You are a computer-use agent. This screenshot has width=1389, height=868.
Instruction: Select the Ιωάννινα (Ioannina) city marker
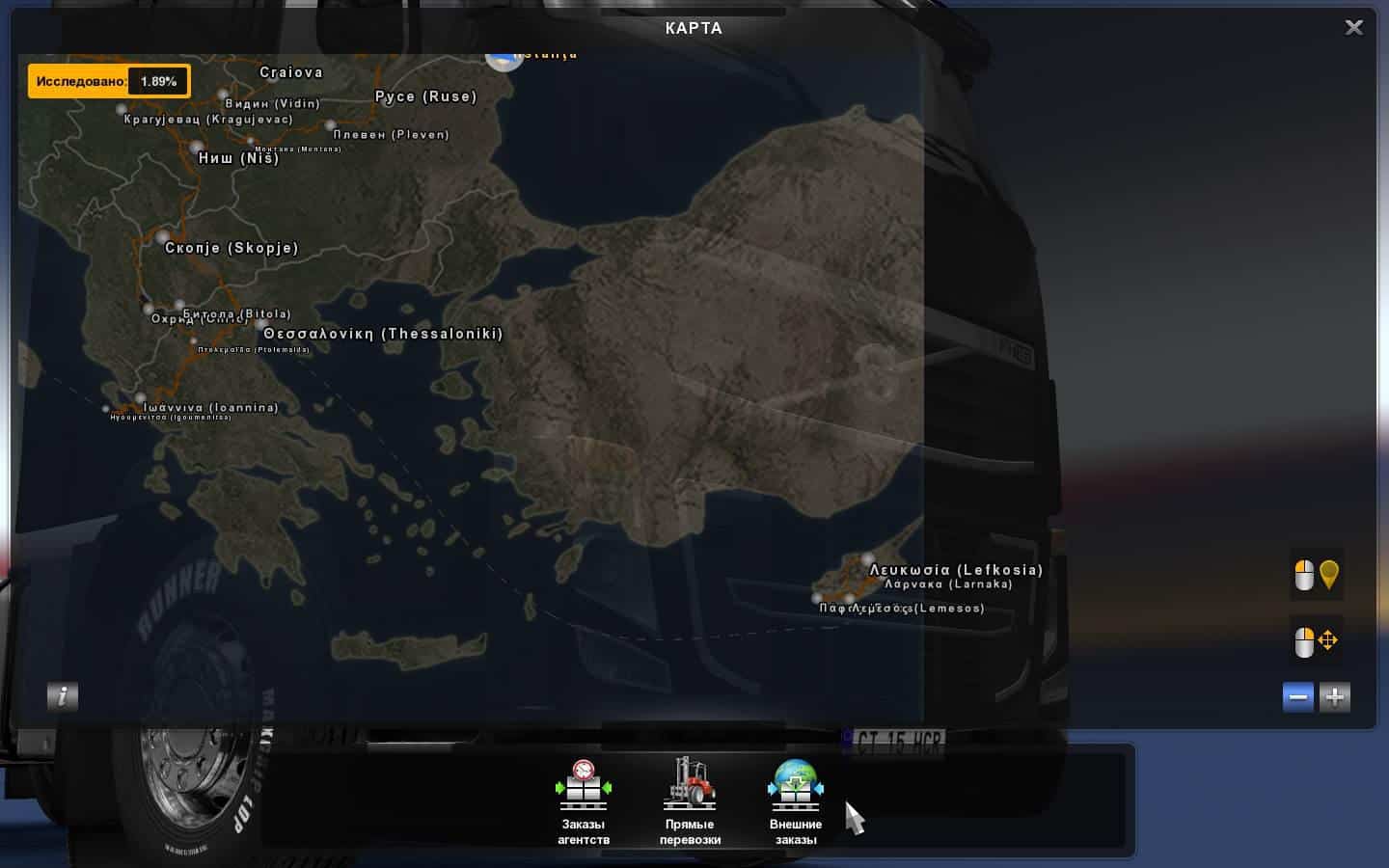click(x=141, y=397)
